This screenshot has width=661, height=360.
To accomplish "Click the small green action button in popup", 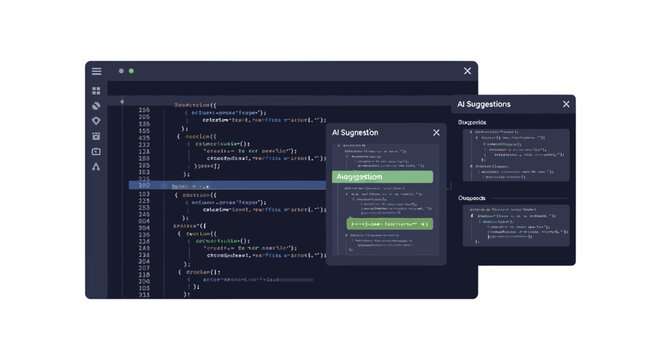I will pos(390,224).
